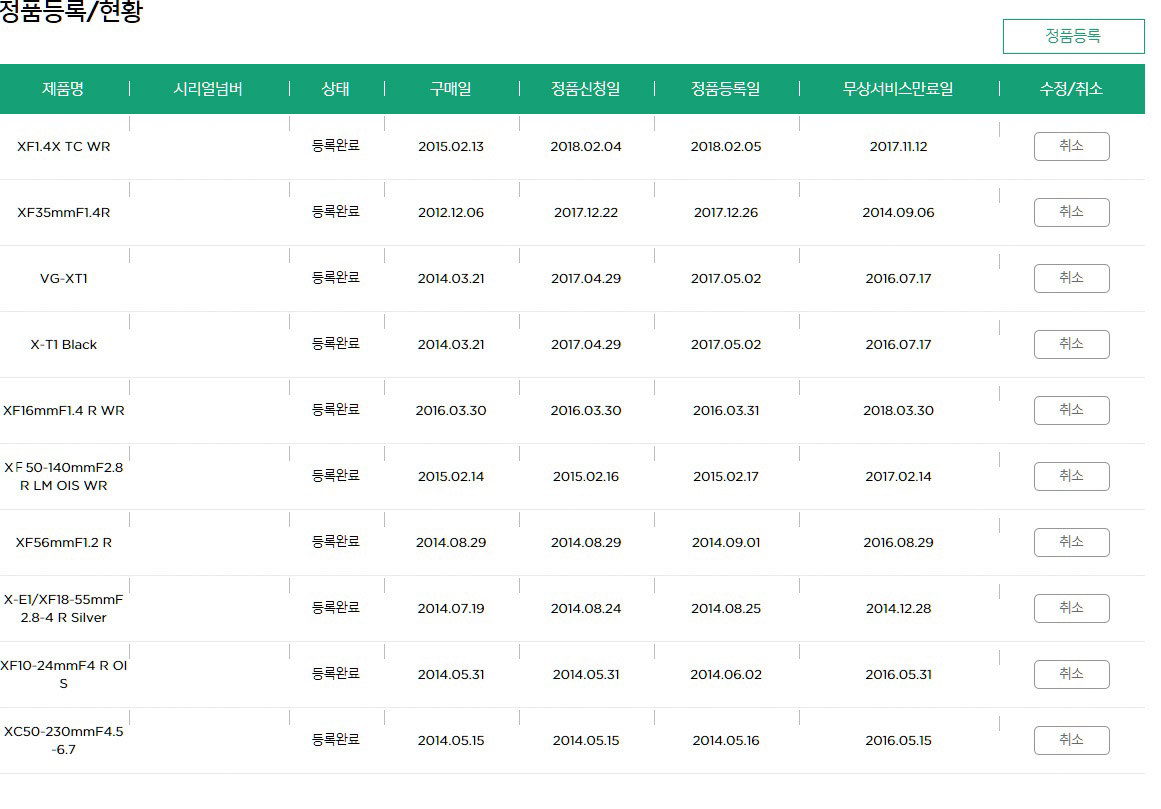
Task: Click the 제품명 column header
Action: (63, 89)
